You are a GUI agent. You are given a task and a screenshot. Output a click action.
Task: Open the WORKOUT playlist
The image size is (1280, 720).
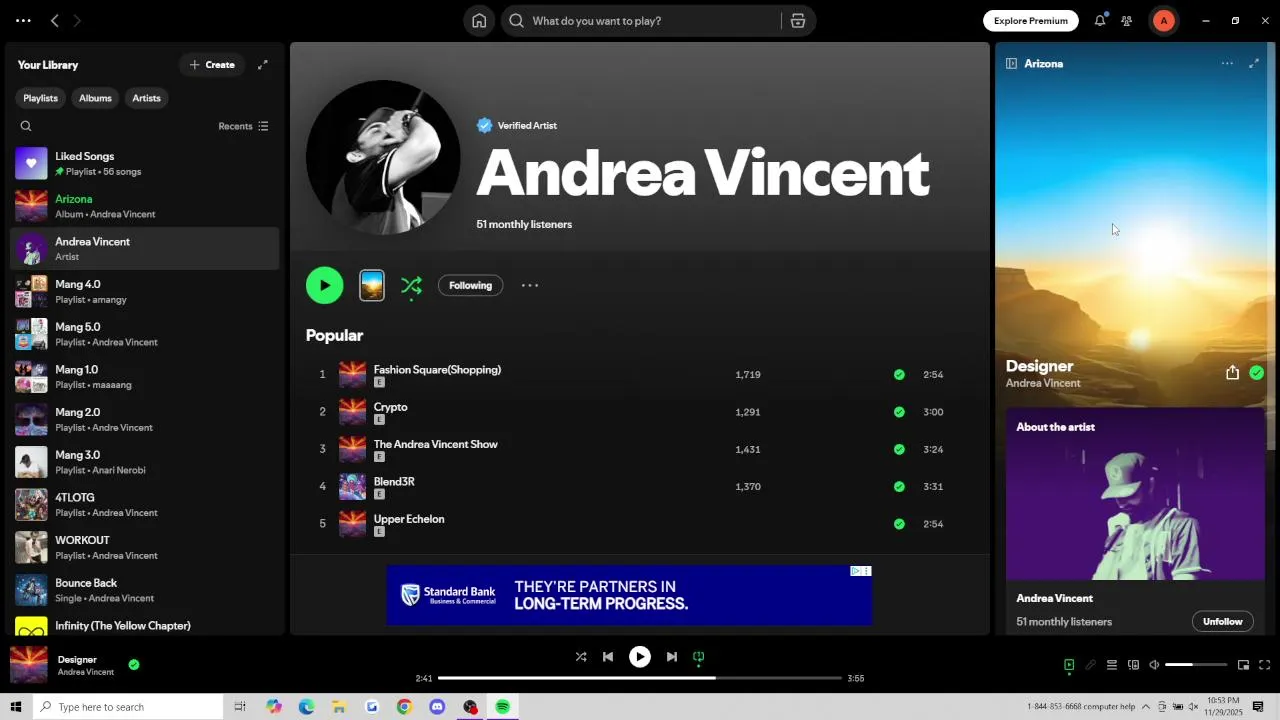[145, 547]
